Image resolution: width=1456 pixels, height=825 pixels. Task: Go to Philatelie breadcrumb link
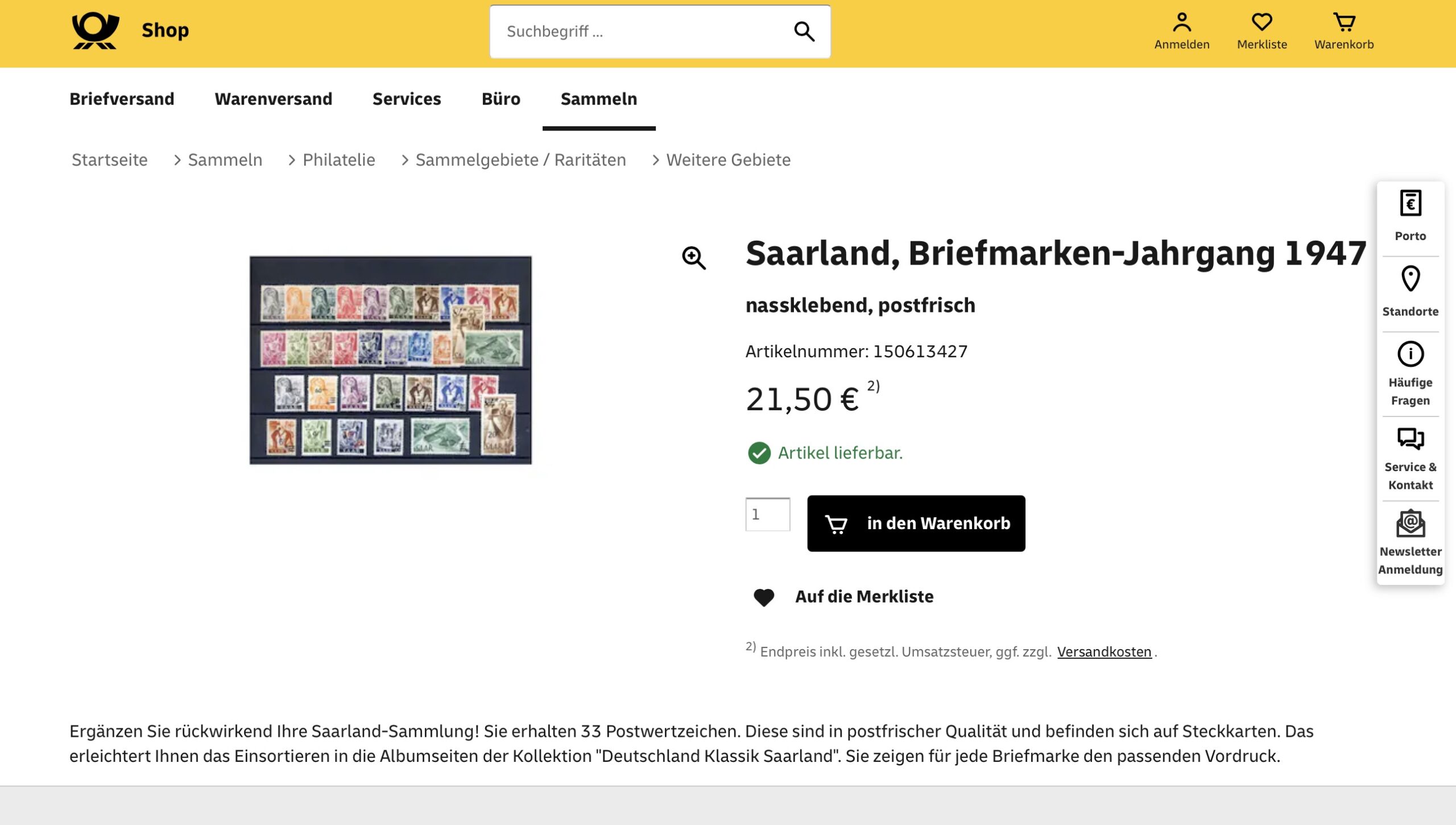click(339, 160)
